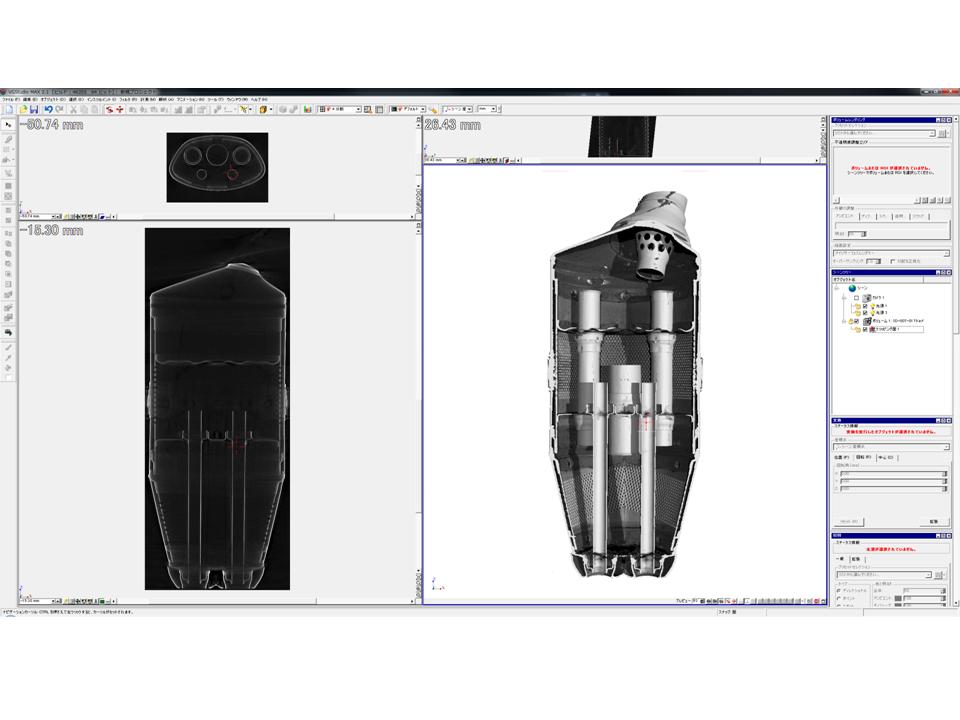The width and height of the screenshot is (960, 720).
Task: Click the Redo arrow icon
Action: coord(60,109)
